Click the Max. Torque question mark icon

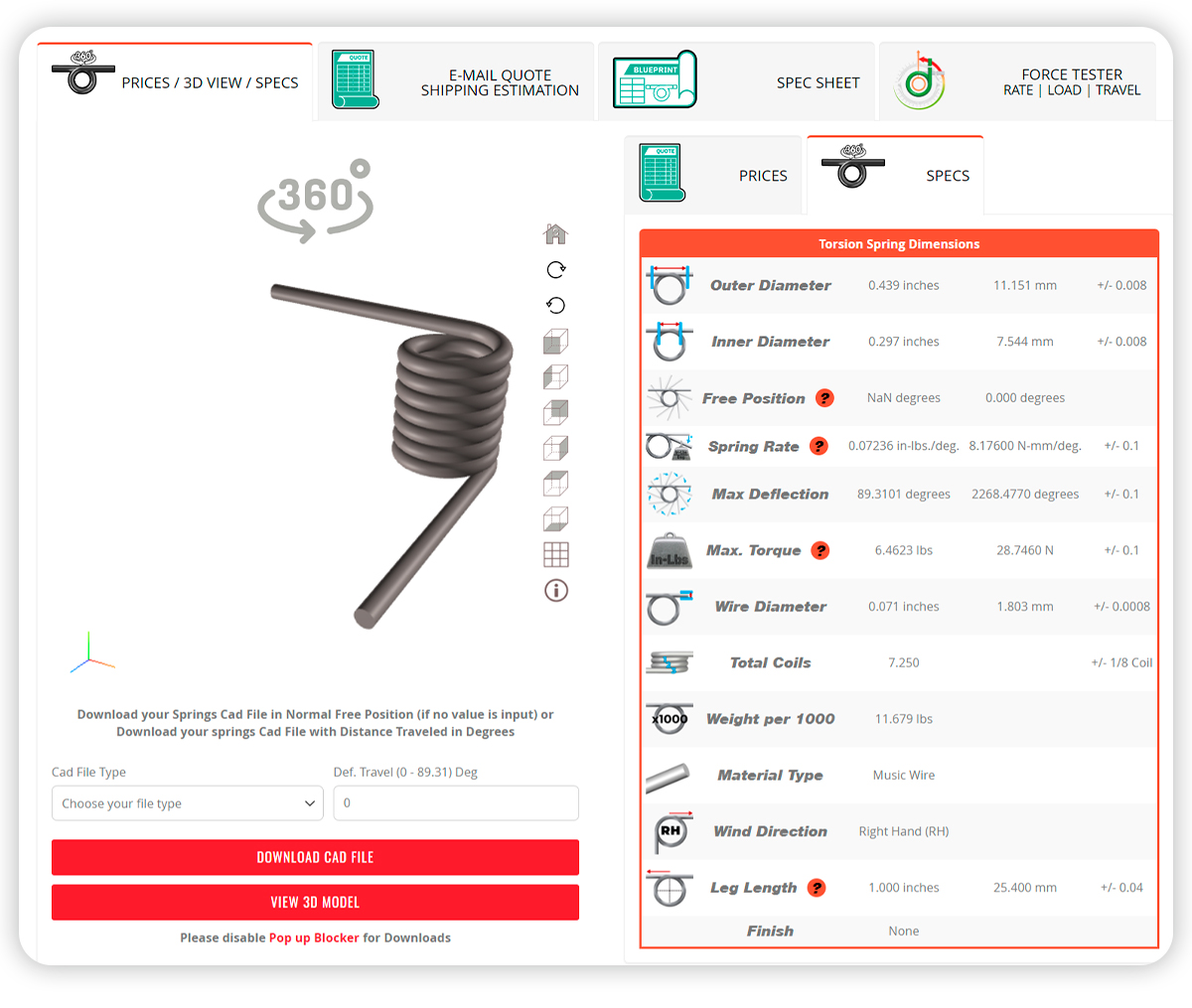pyautogui.click(x=820, y=550)
